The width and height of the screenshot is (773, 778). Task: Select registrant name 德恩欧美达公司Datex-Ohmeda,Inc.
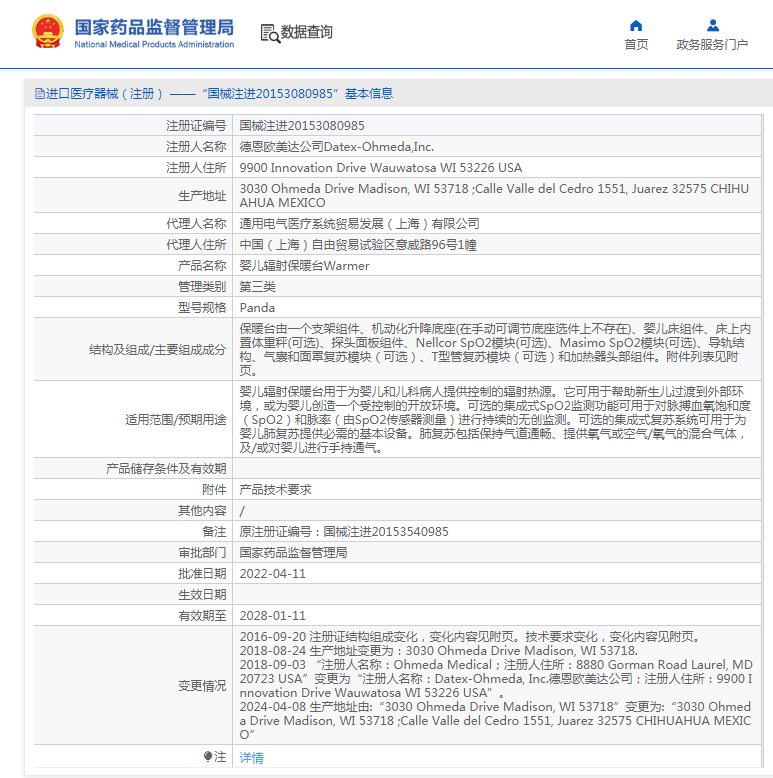336,147
